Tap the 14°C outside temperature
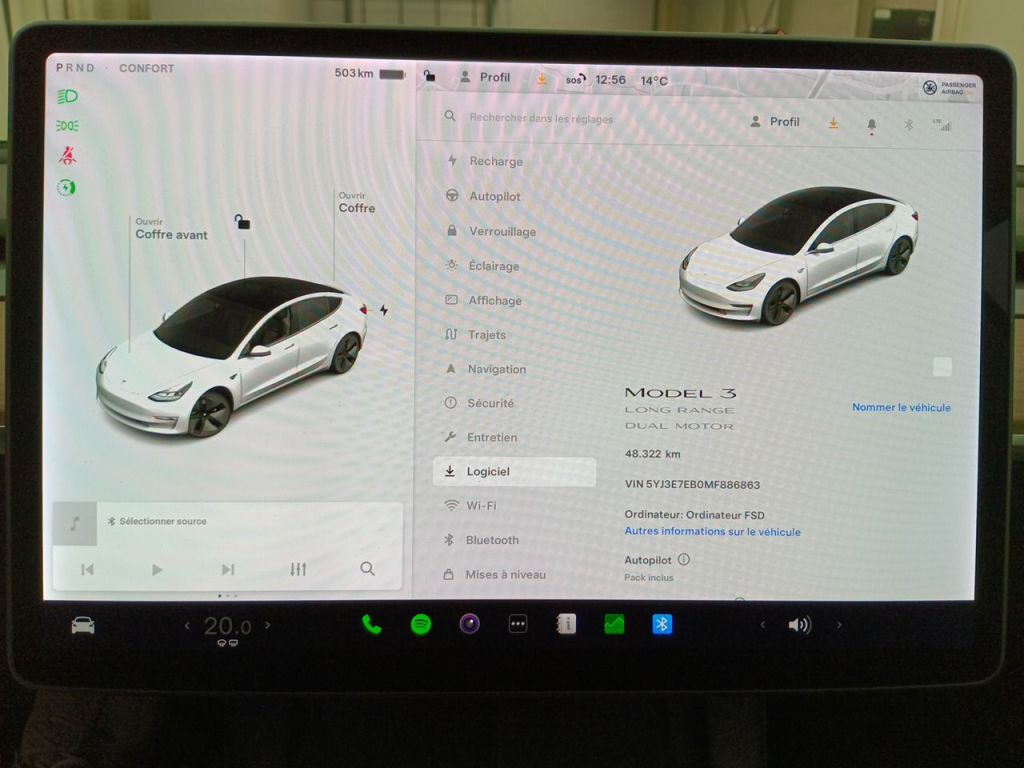The height and width of the screenshot is (768, 1024). (x=654, y=81)
